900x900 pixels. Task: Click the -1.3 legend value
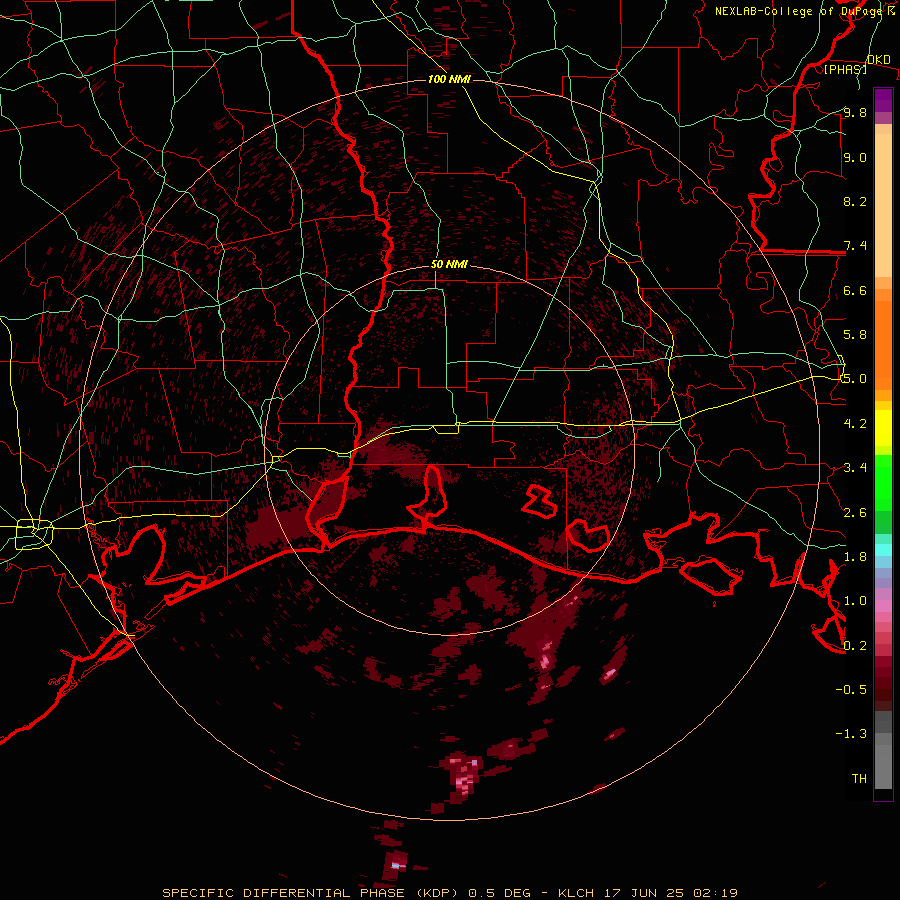[851, 734]
